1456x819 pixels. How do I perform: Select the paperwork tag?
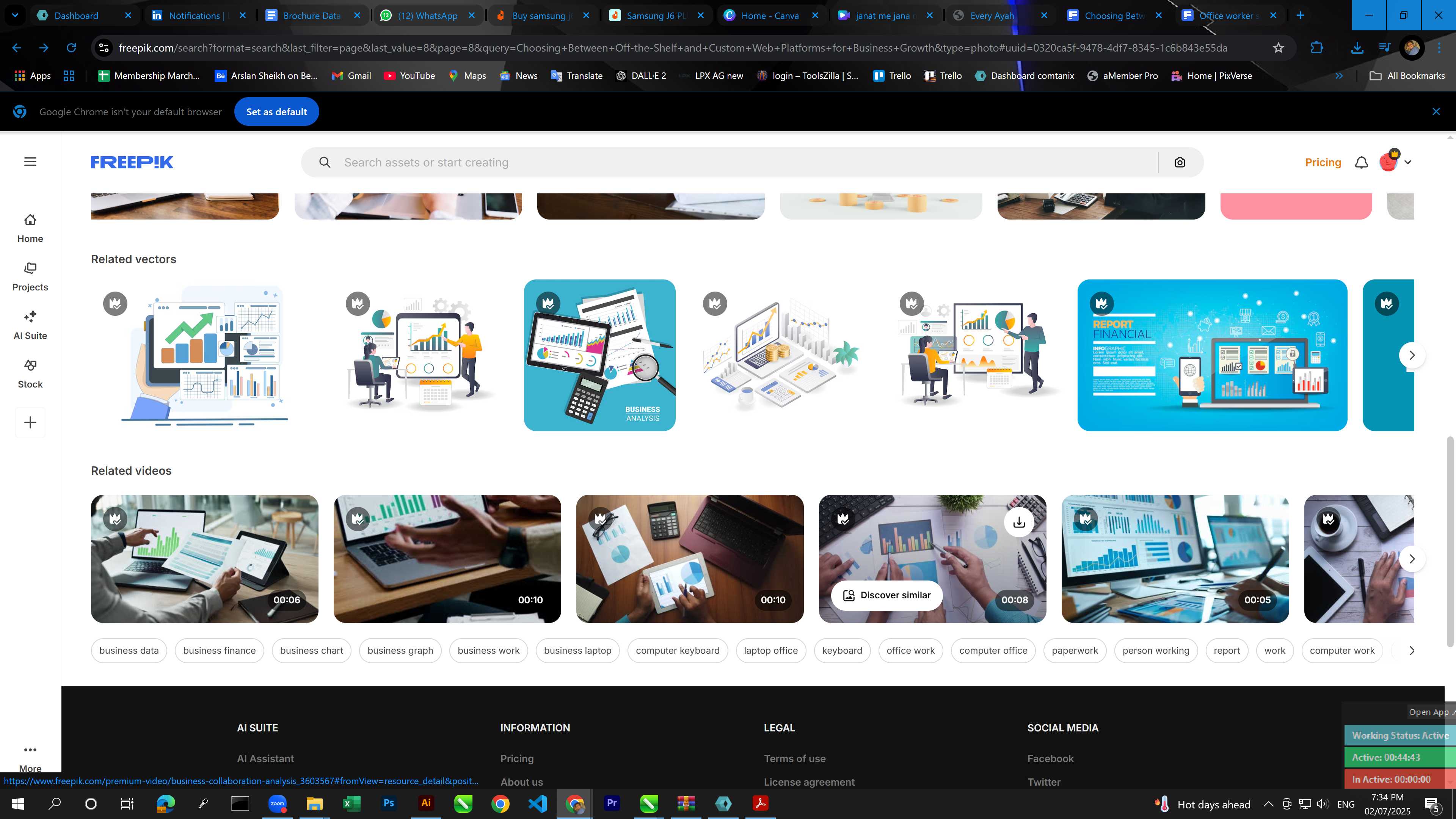coord(1075,651)
